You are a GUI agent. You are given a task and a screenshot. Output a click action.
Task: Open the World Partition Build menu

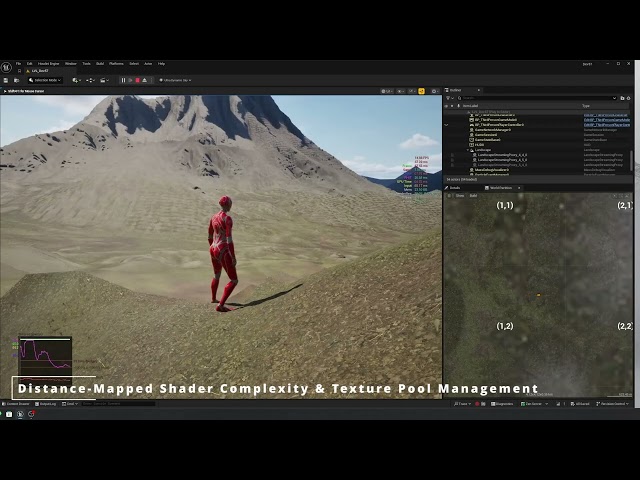click(473, 196)
